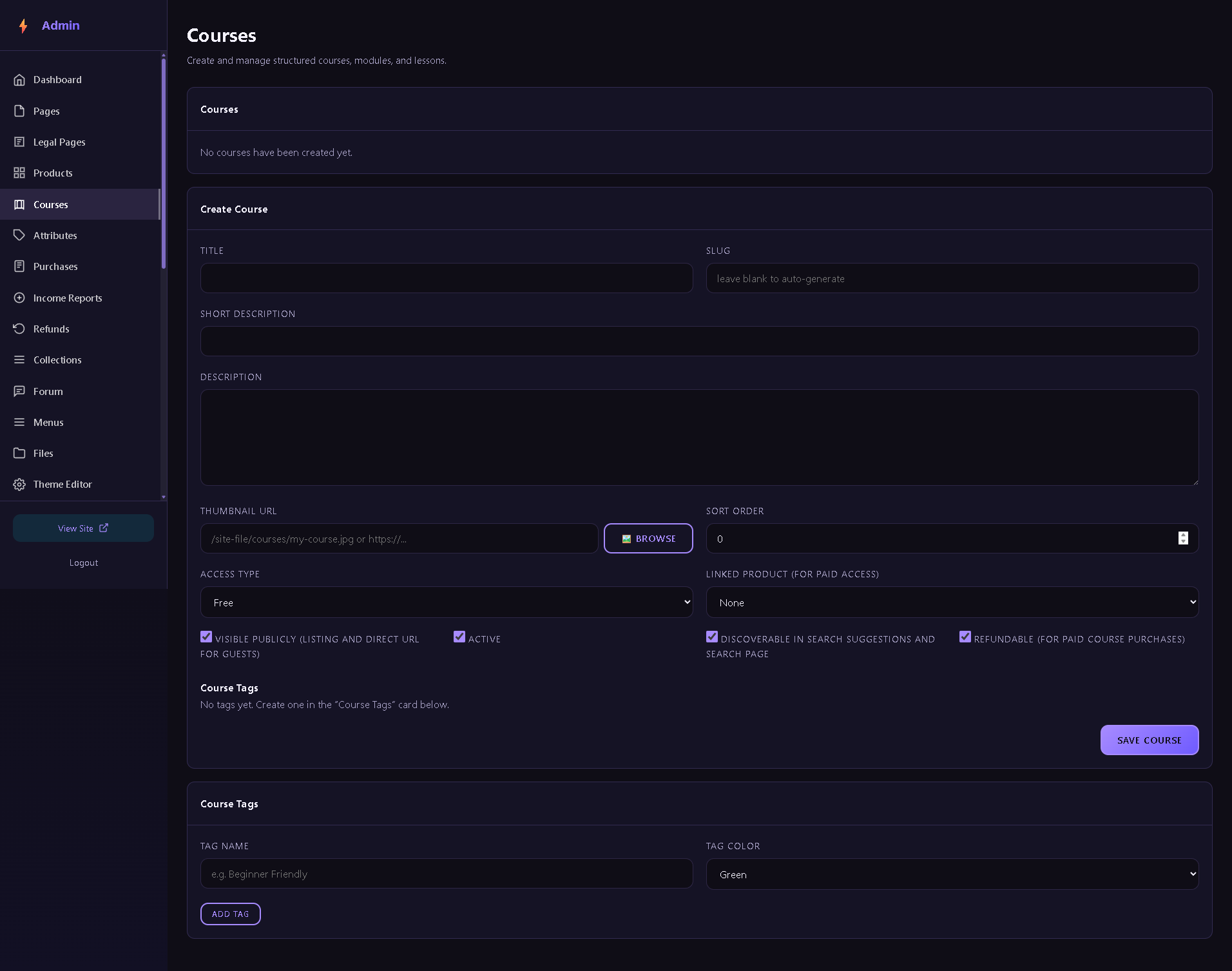Open the Refunds section label

[52, 329]
